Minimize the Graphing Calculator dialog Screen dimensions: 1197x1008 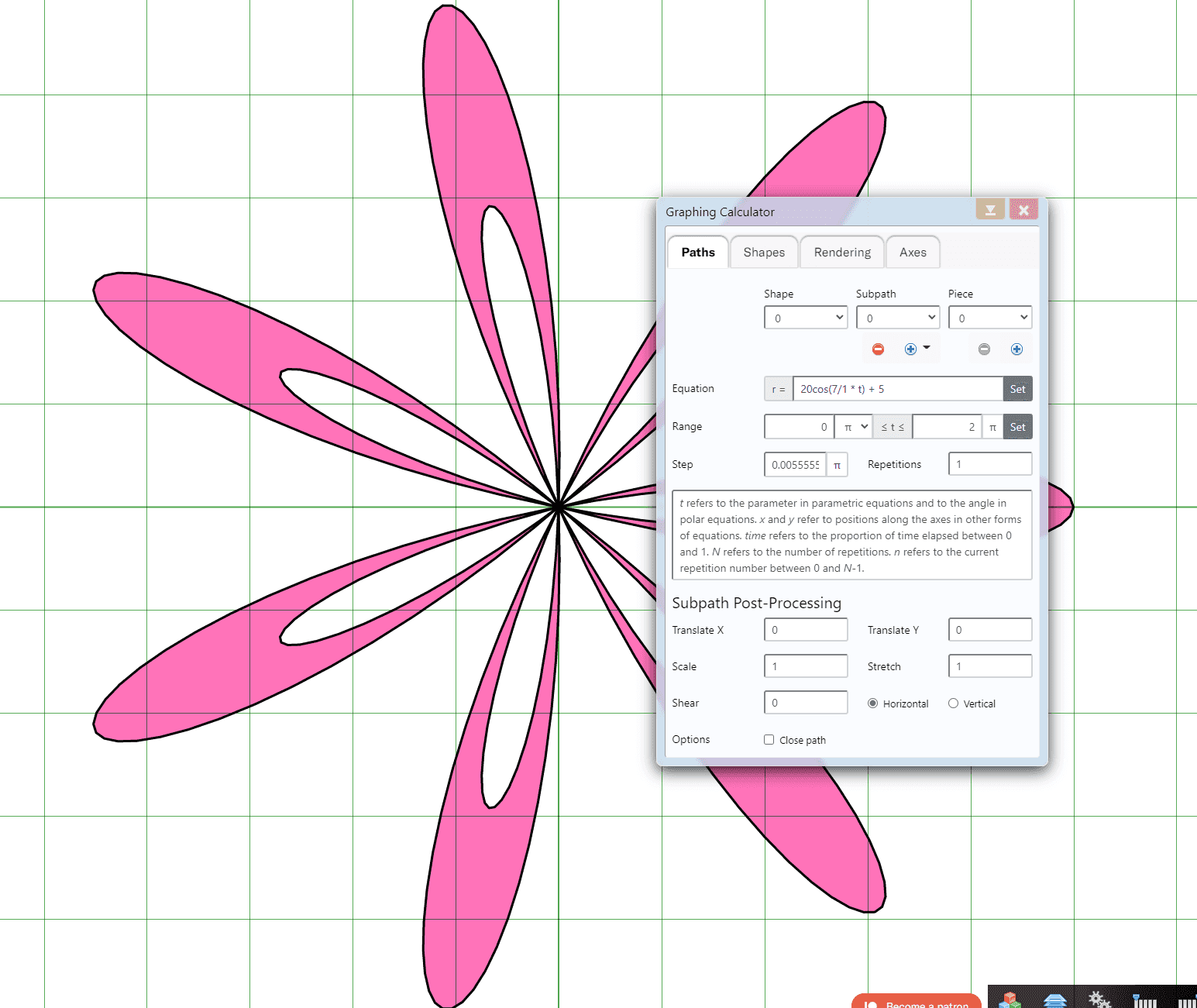coord(990,209)
